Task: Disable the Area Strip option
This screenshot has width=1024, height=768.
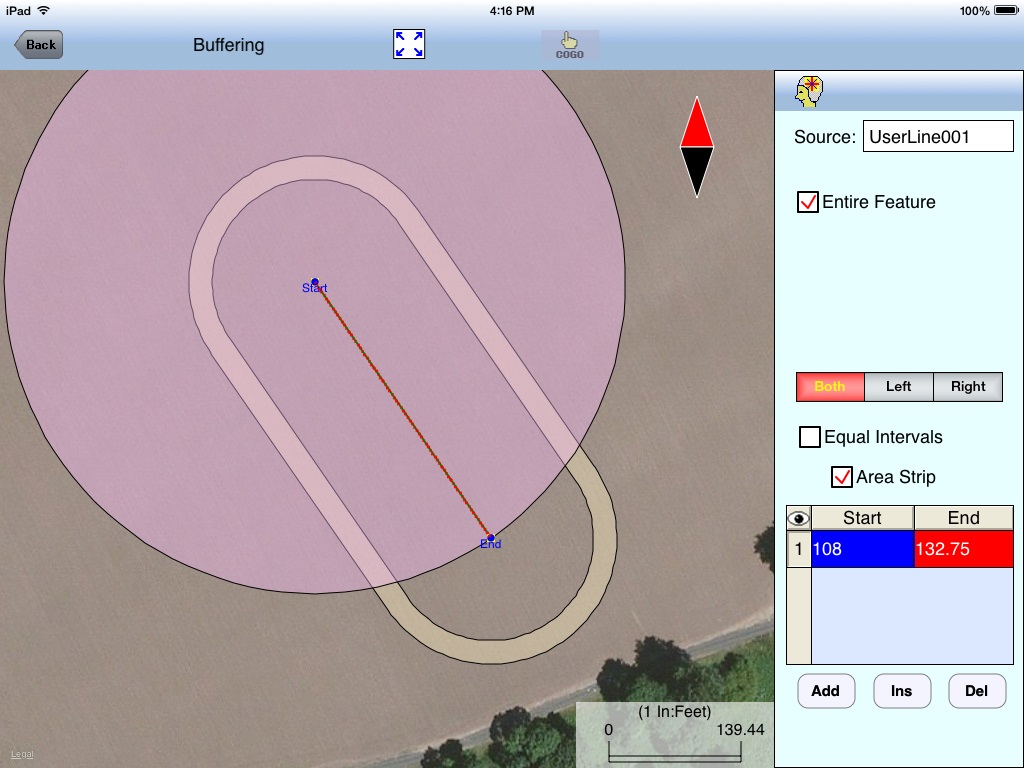Action: 841,477
